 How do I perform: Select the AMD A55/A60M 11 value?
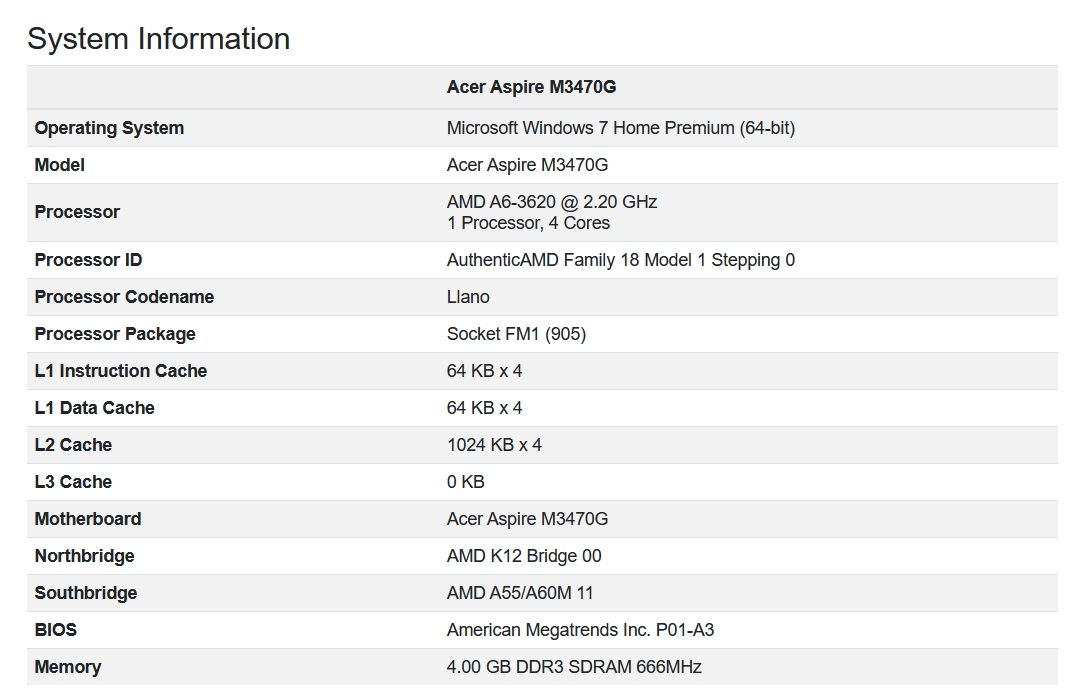(x=519, y=593)
